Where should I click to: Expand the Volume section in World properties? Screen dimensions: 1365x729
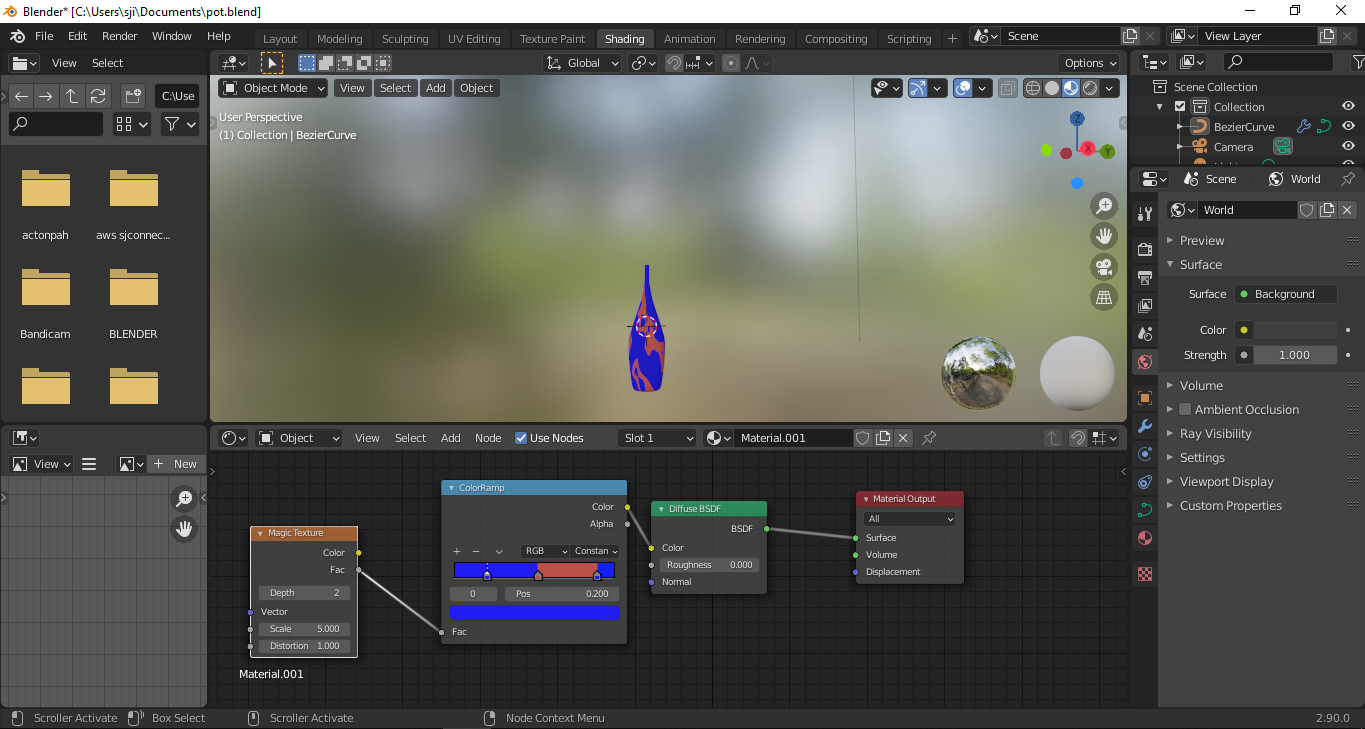(x=1200, y=385)
